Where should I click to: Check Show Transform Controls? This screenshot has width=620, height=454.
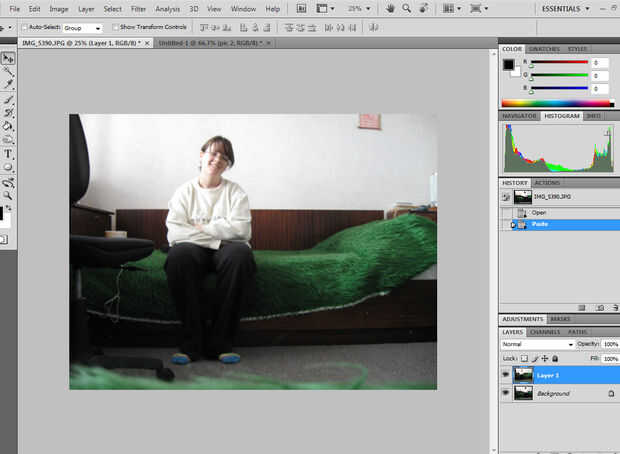pos(116,27)
